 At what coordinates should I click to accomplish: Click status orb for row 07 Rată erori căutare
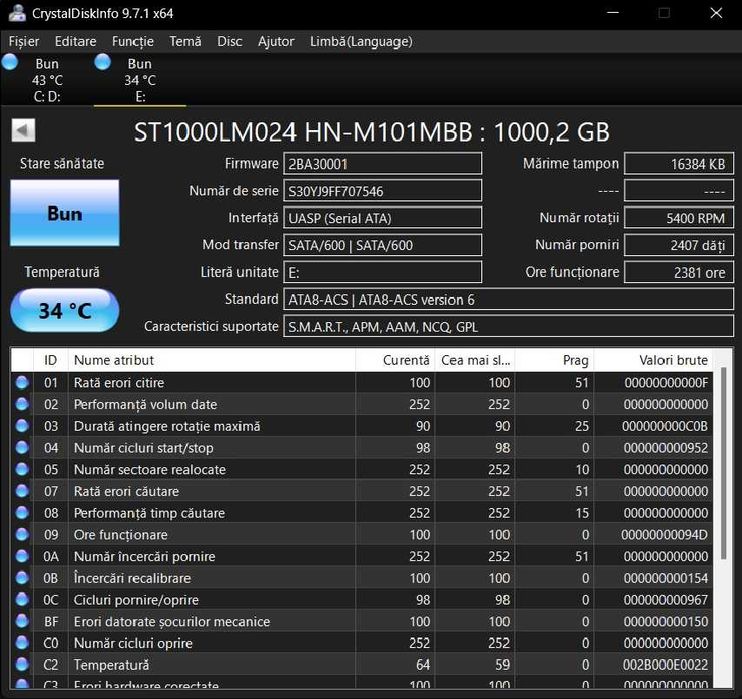coord(22,491)
